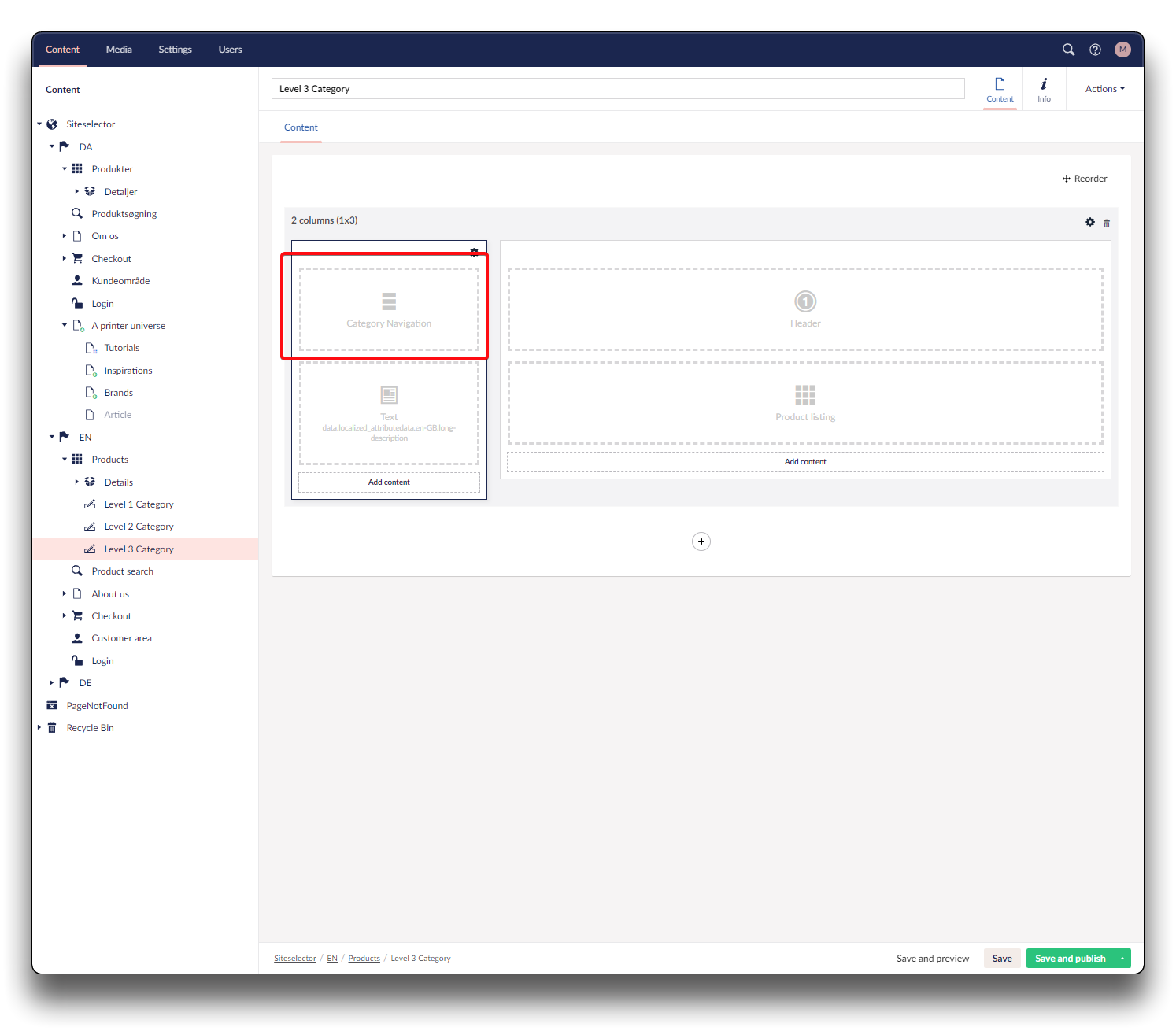Image resolution: width=1176 pixels, height=1031 pixels.
Task: Open Save and publish dropdown arrow
Action: coord(1122,959)
